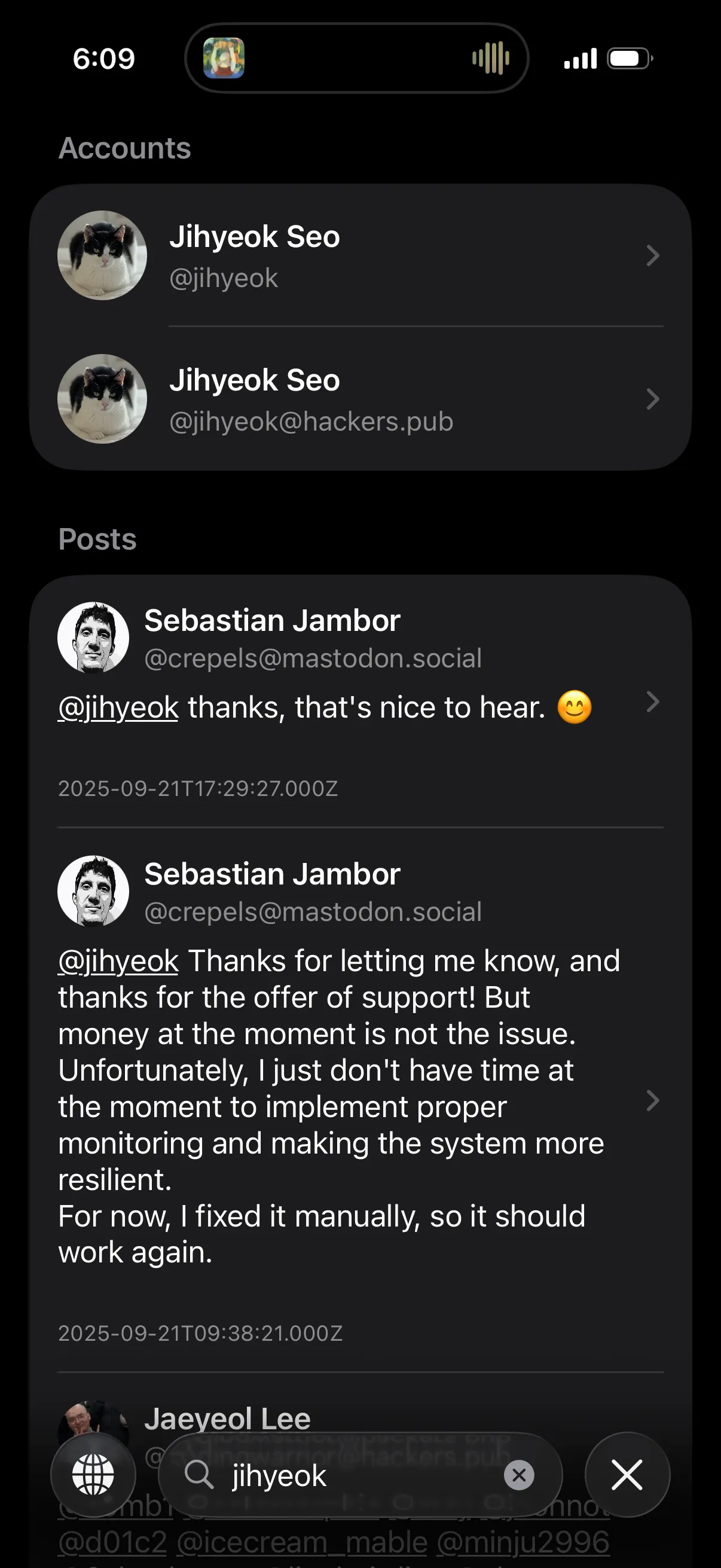Screen dimensions: 721x1568
Task: Tap Sebastian Jambor's avatar on second post
Action: click(x=93, y=891)
